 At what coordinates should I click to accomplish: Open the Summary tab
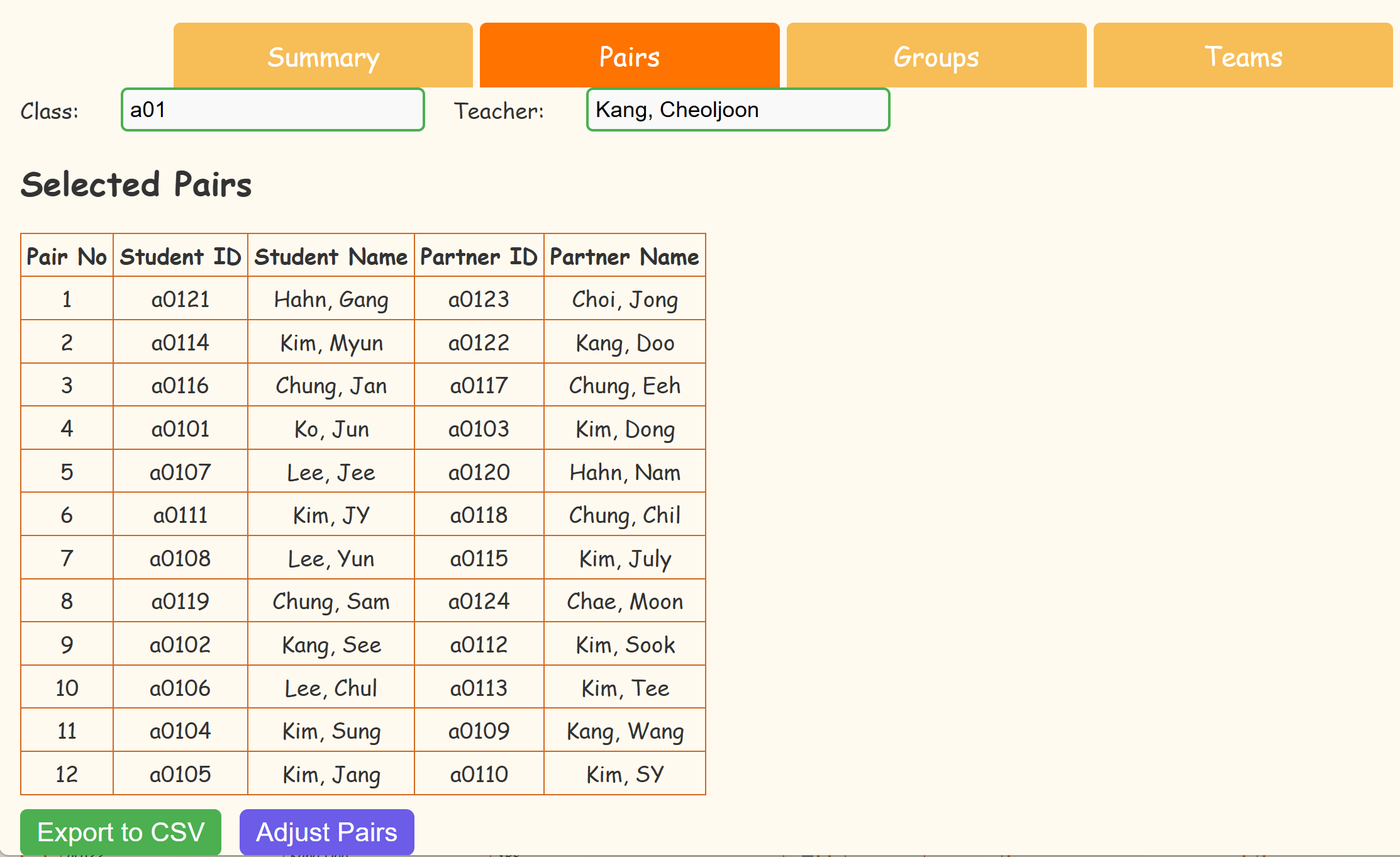coord(323,57)
